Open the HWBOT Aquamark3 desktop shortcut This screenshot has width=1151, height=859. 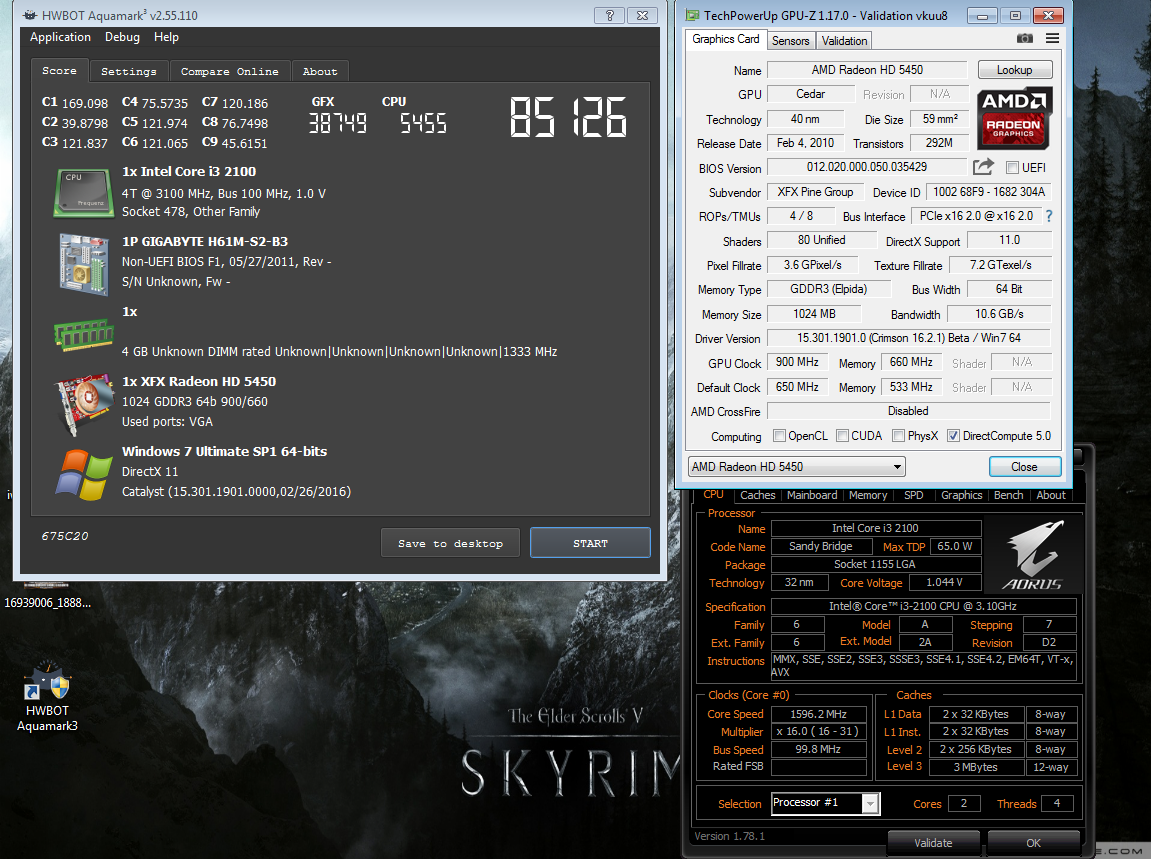point(47,697)
